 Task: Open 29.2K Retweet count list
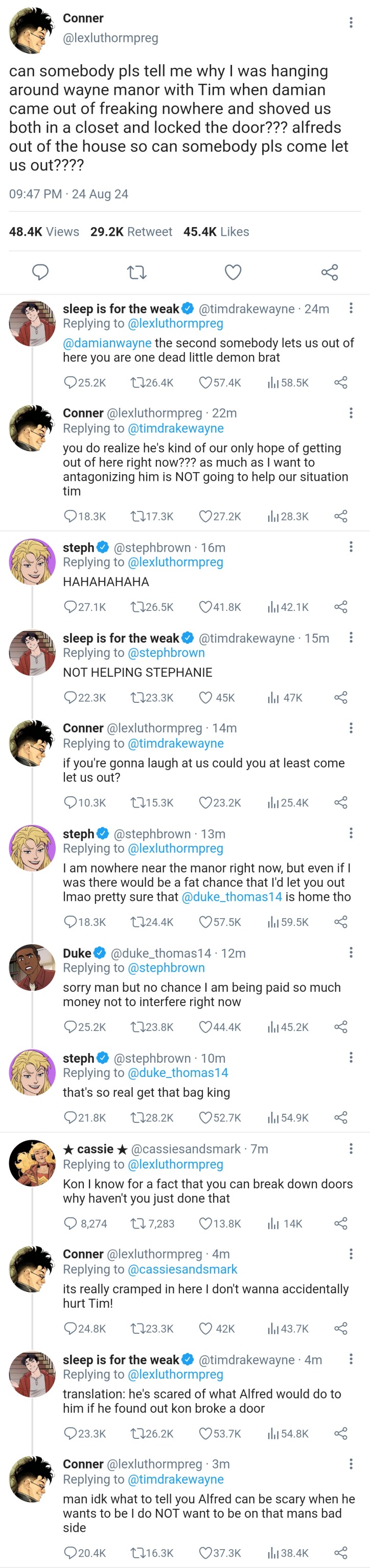tap(131, 232)
